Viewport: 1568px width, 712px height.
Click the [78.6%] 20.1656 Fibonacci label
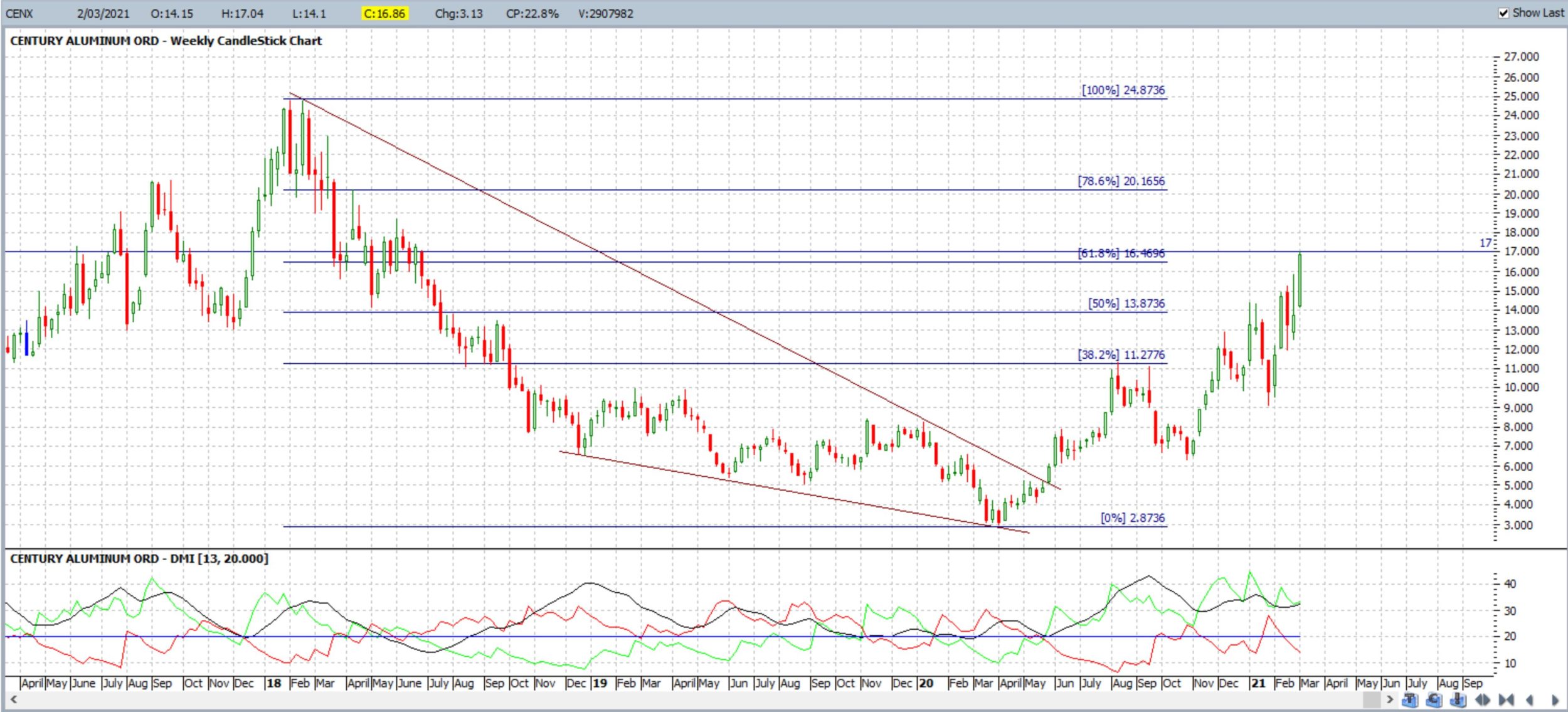[1121, 181]
